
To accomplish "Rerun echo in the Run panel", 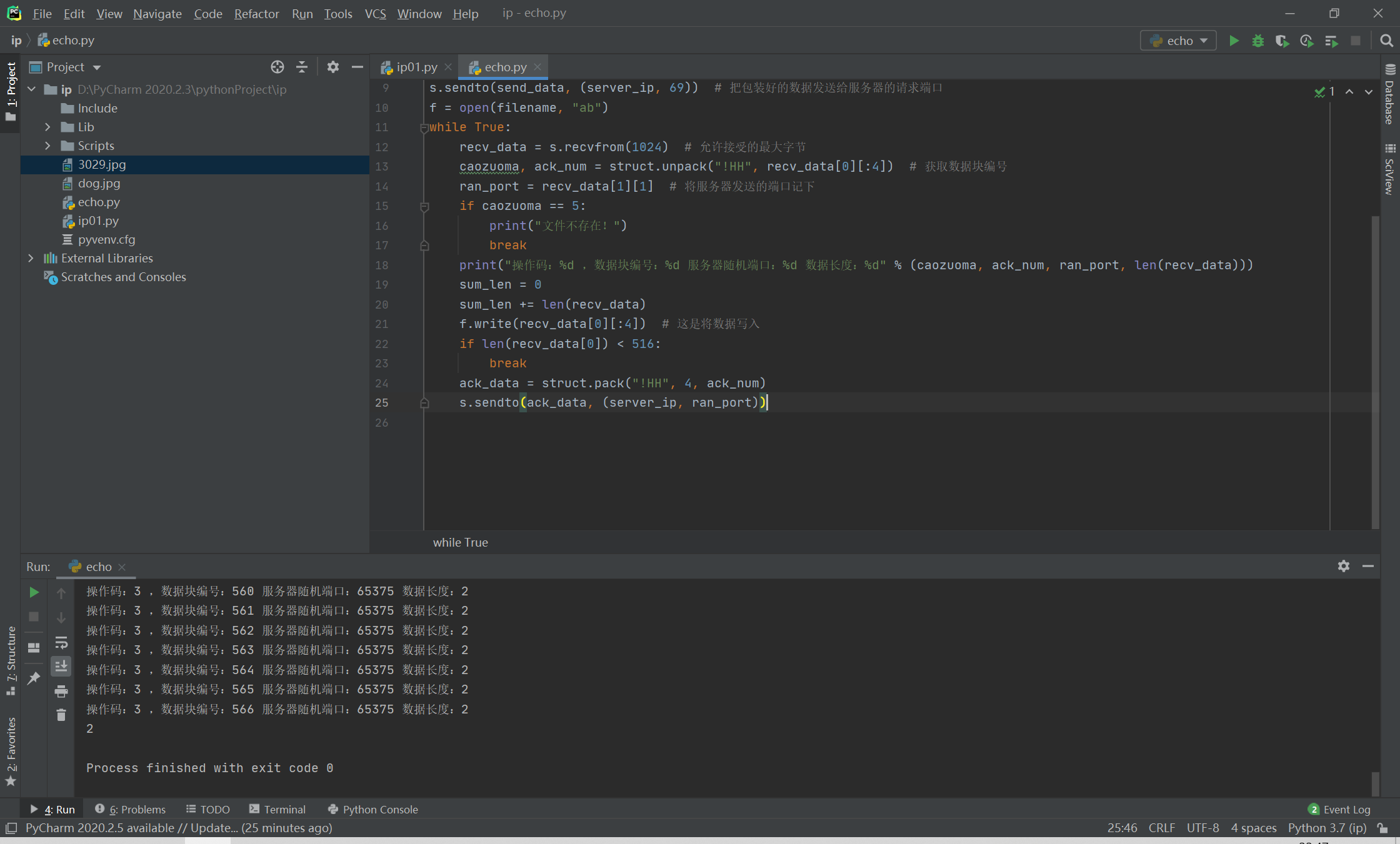I will 34,592.
